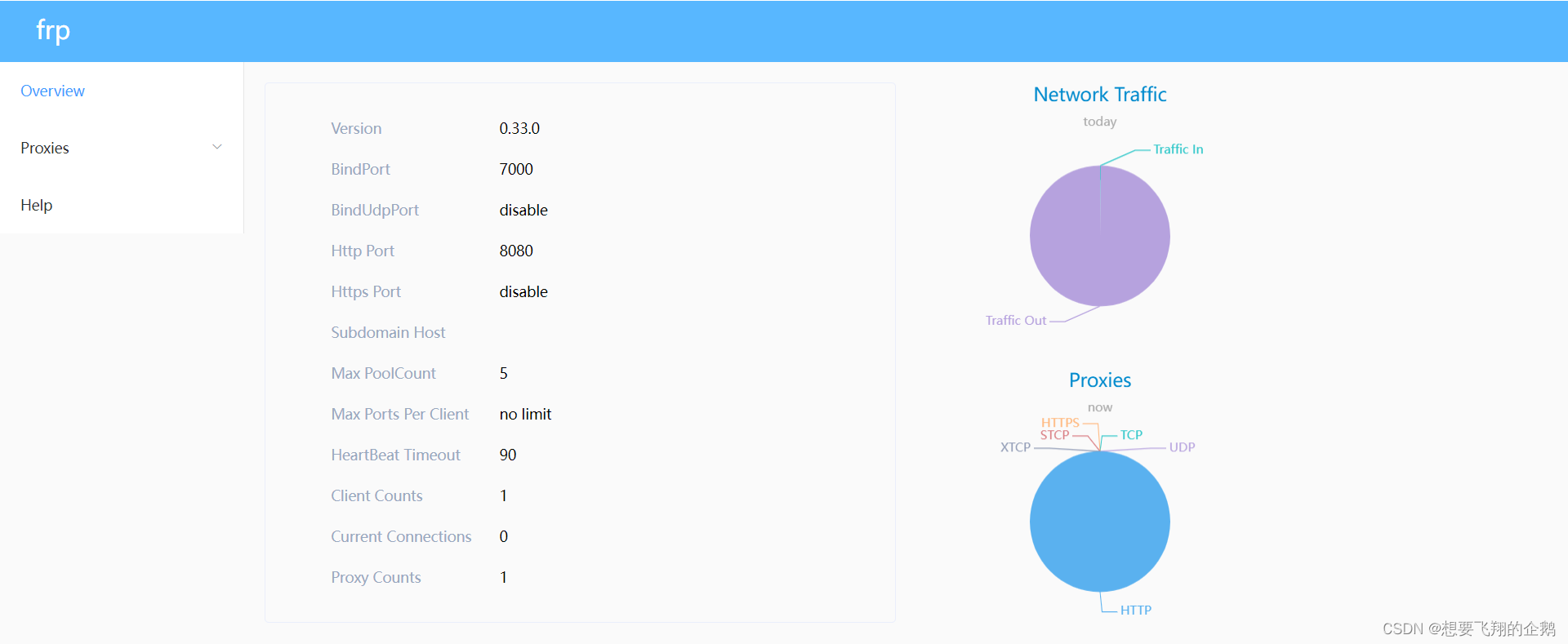1568x644 pixels.
Task: Select the Http Port value 8080
Action: click(516, 251)
